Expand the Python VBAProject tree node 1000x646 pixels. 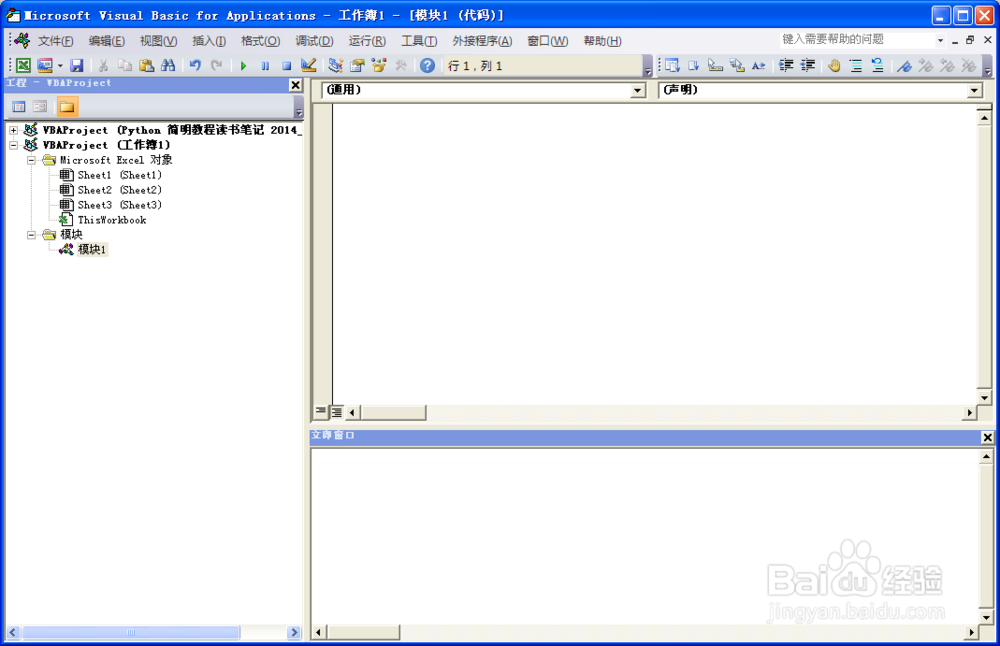point(13,130)
